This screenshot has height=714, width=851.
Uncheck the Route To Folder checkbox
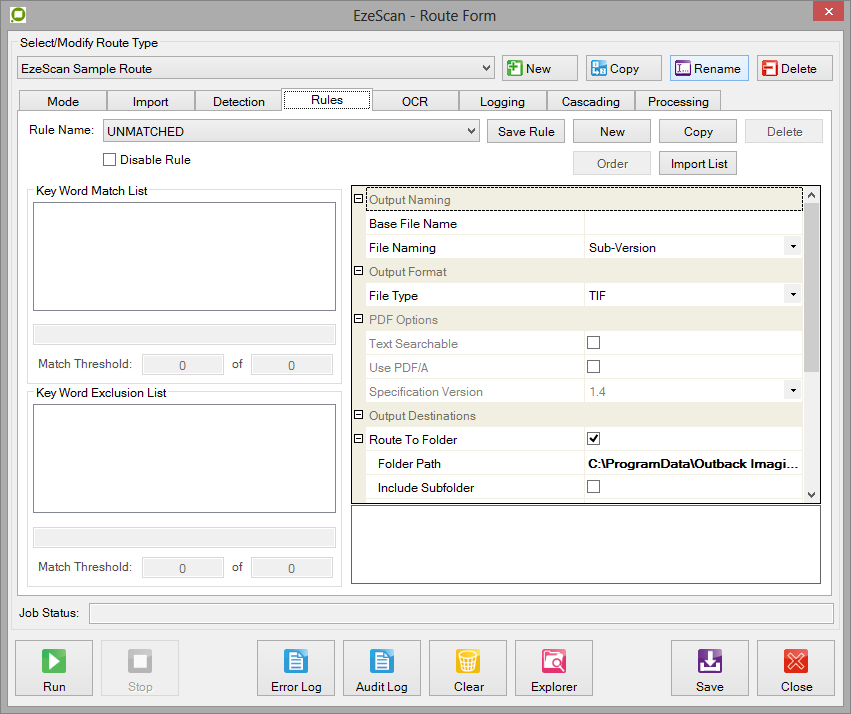[593, 439]
